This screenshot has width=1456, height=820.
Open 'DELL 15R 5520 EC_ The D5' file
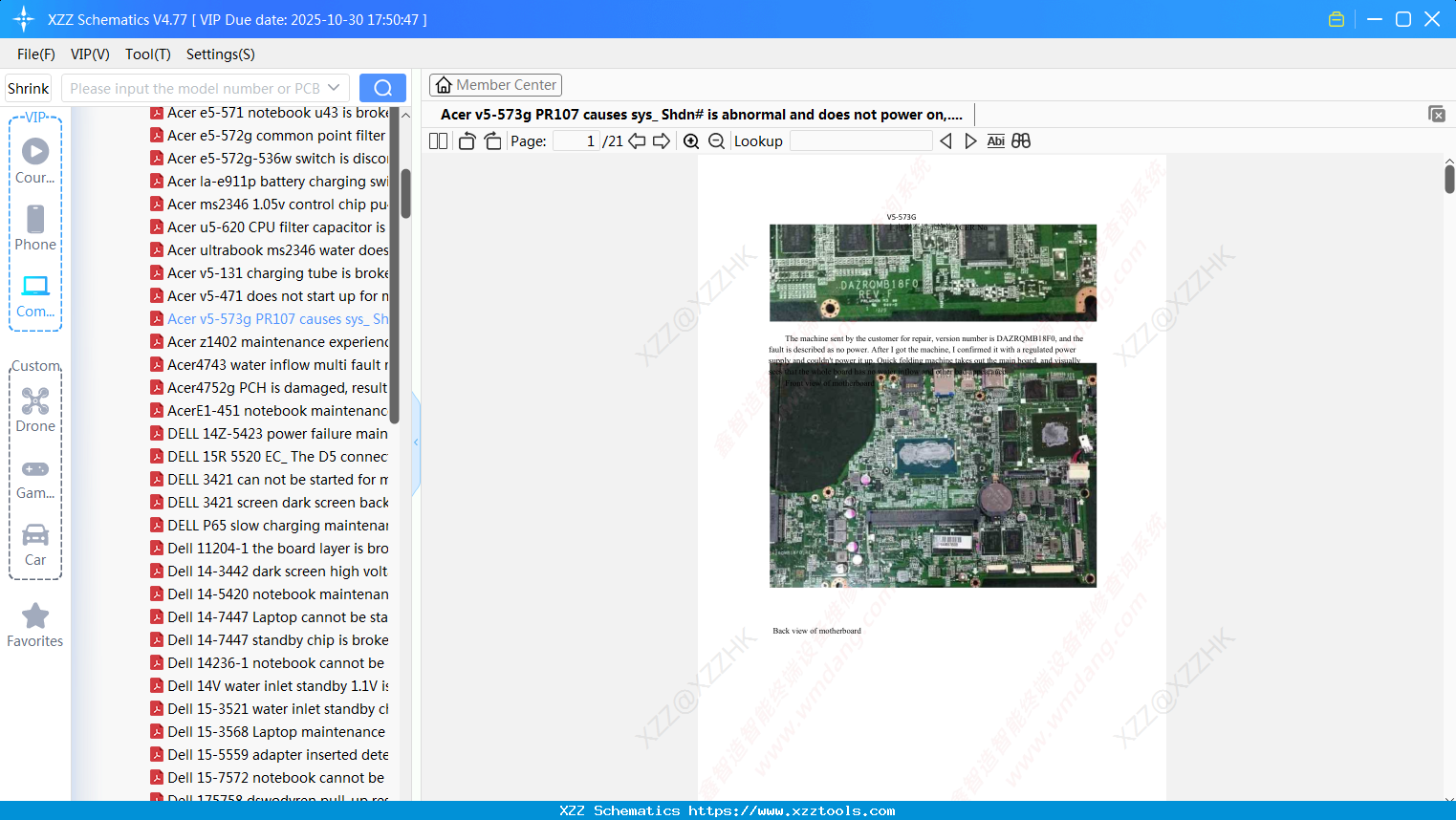click(269, 457)
